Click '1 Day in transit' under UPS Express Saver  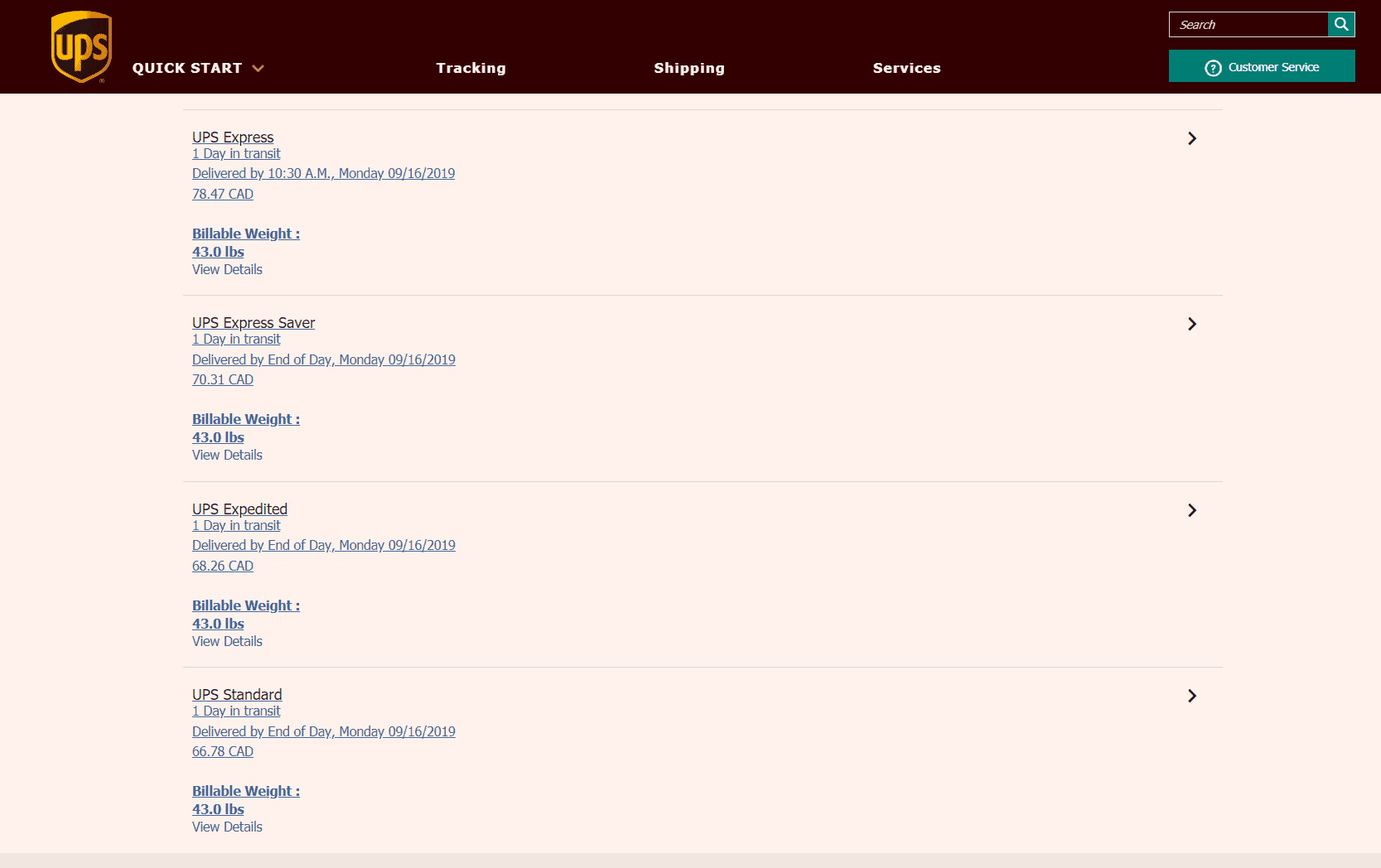[x=236, y=339]
